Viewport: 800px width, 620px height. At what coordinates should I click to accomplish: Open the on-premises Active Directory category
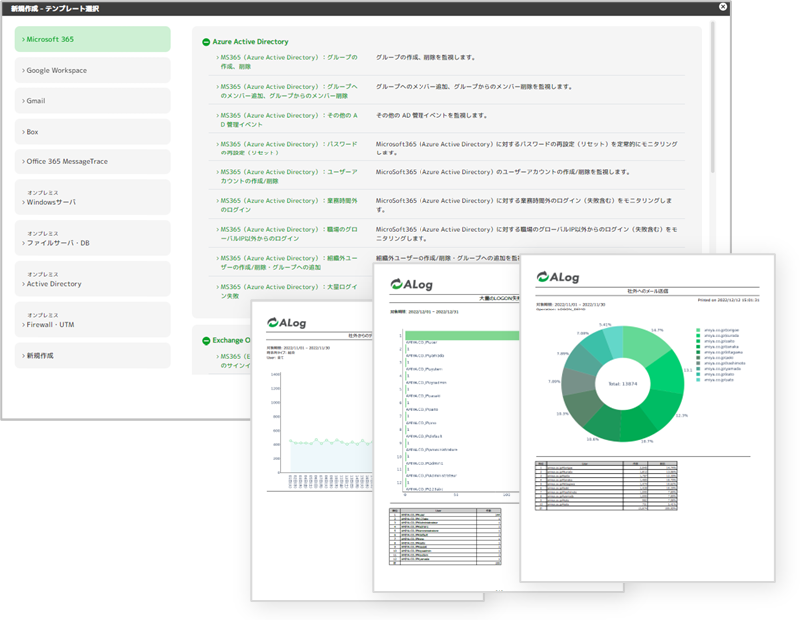click(92, 279)
